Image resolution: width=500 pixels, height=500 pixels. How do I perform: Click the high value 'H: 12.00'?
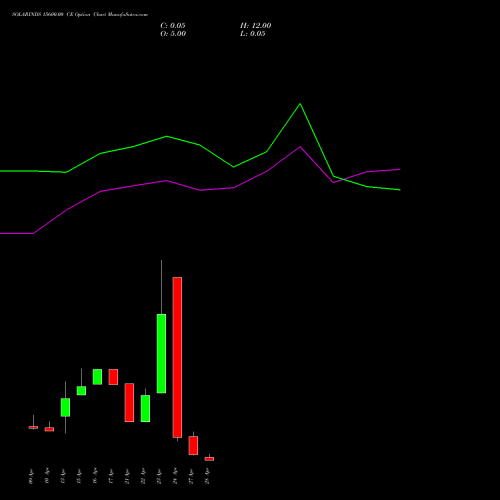click(256, 26)
